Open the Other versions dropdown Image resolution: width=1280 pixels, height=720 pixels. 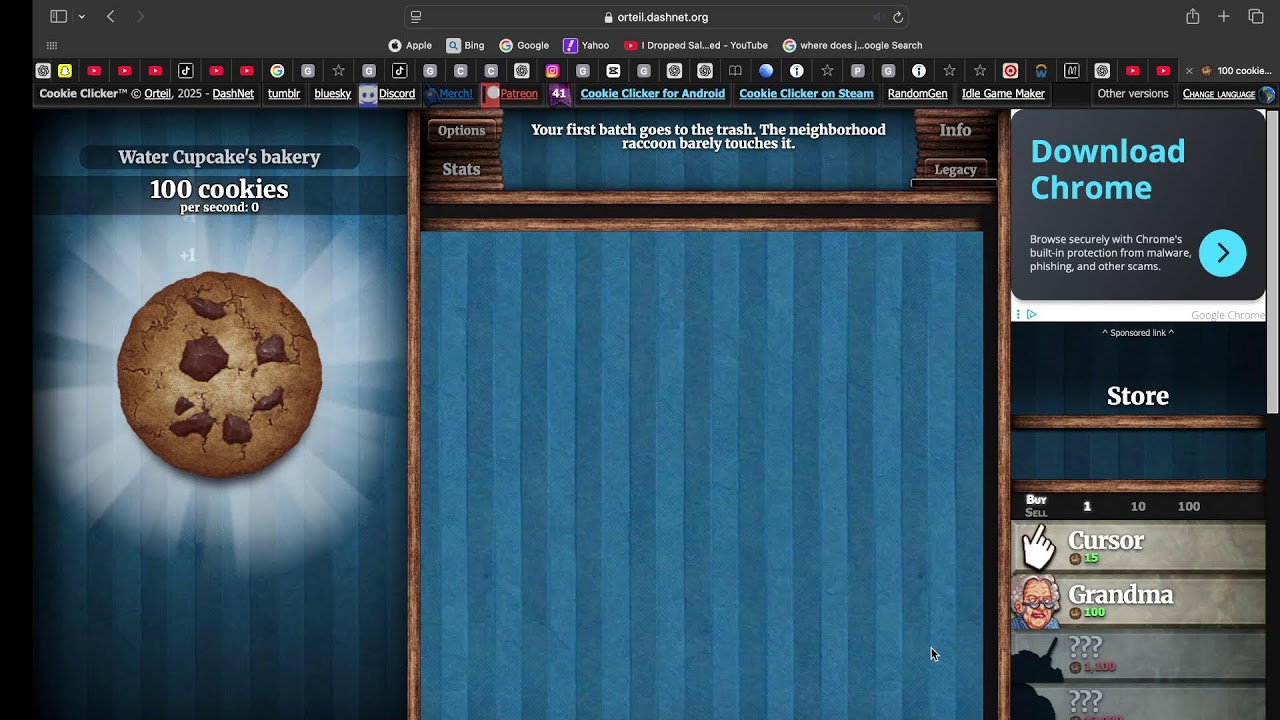(1133, 94)
